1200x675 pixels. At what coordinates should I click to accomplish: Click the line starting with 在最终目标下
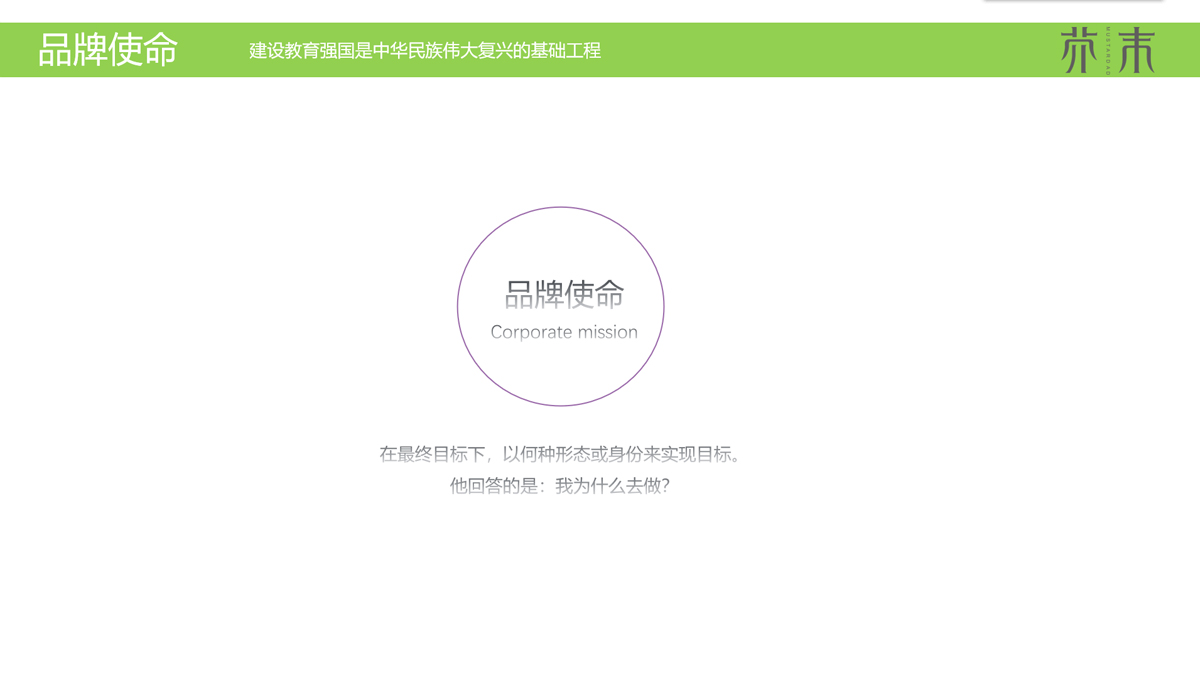(x=561, y=454)
